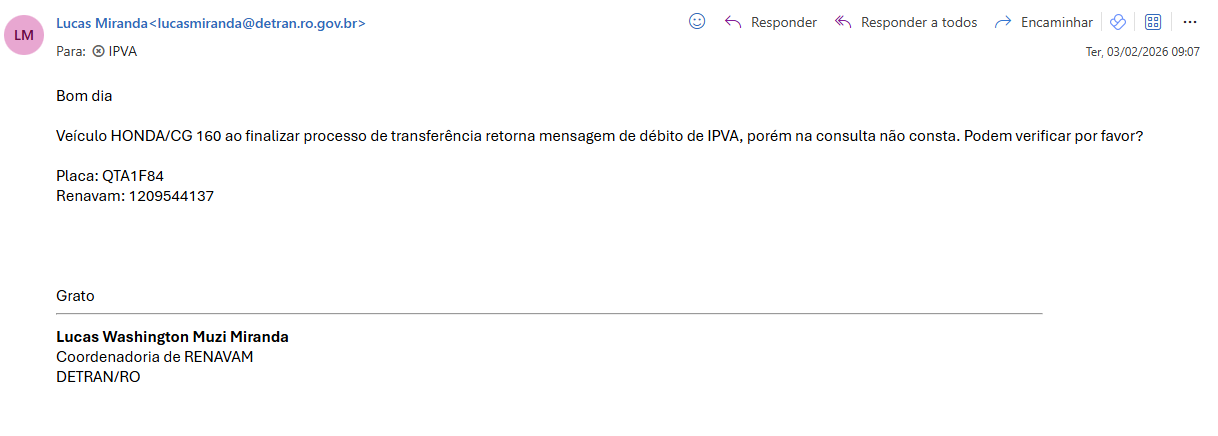
Task: Open the more actions ellipsis menu
Action: (1189, 22)
